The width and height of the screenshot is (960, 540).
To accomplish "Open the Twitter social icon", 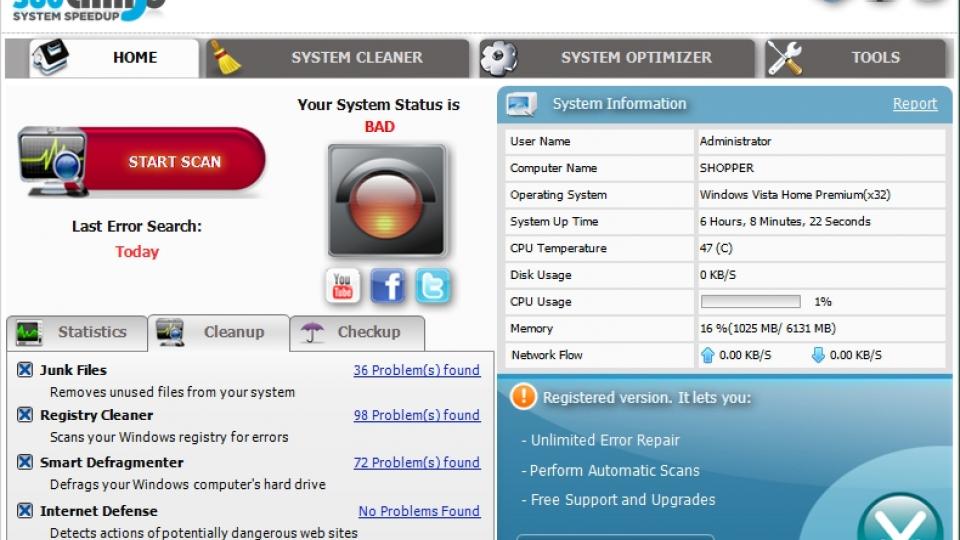I will (433, 286).
